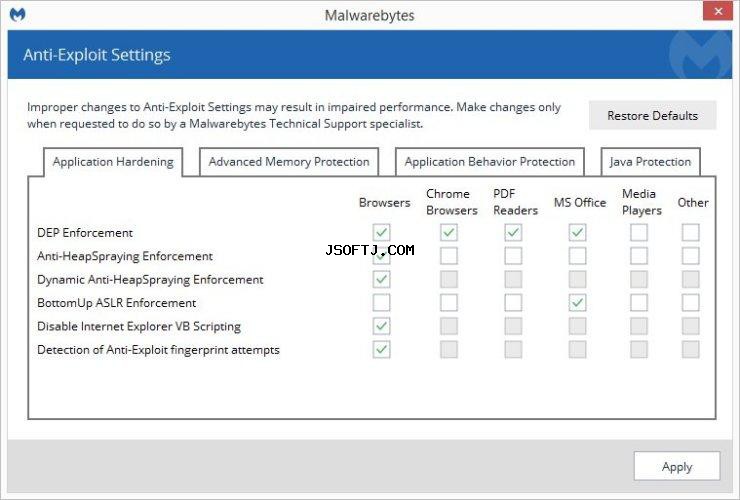Click Dynamic Anti-HeapSpraying Enforcement label

tap(150, 280)
